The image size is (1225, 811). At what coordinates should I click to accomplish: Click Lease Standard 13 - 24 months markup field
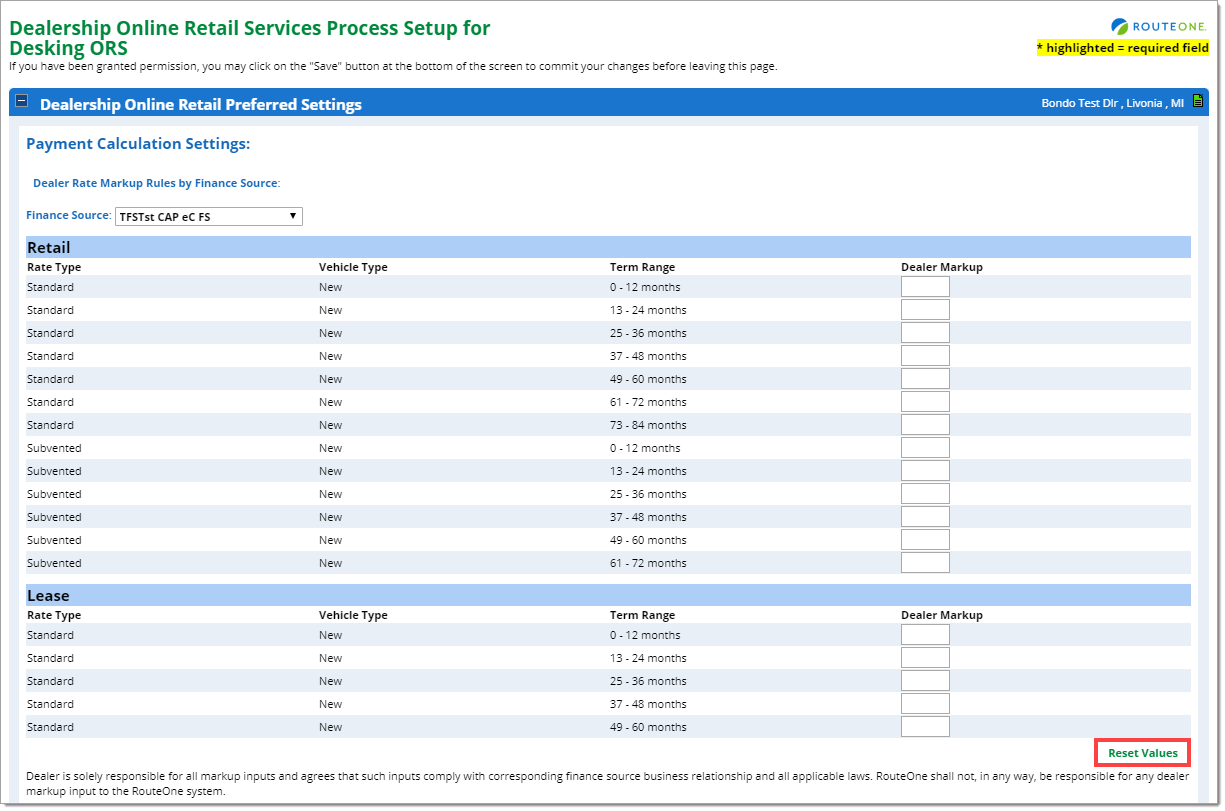coord(924,658)
